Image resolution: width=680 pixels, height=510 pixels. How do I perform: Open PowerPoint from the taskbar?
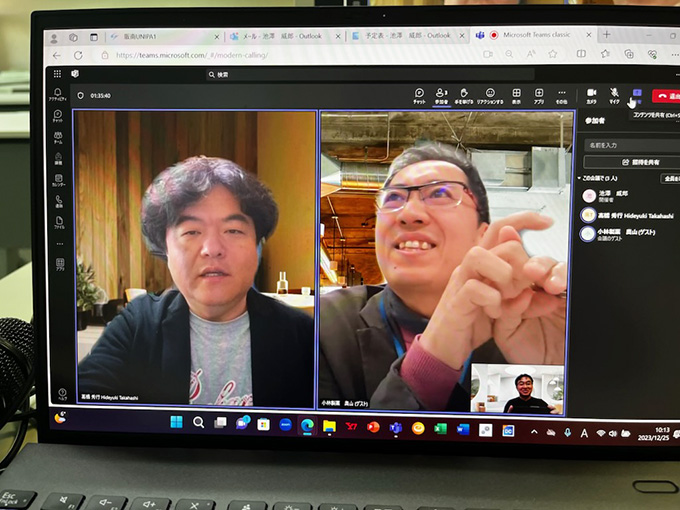[373, 427]
